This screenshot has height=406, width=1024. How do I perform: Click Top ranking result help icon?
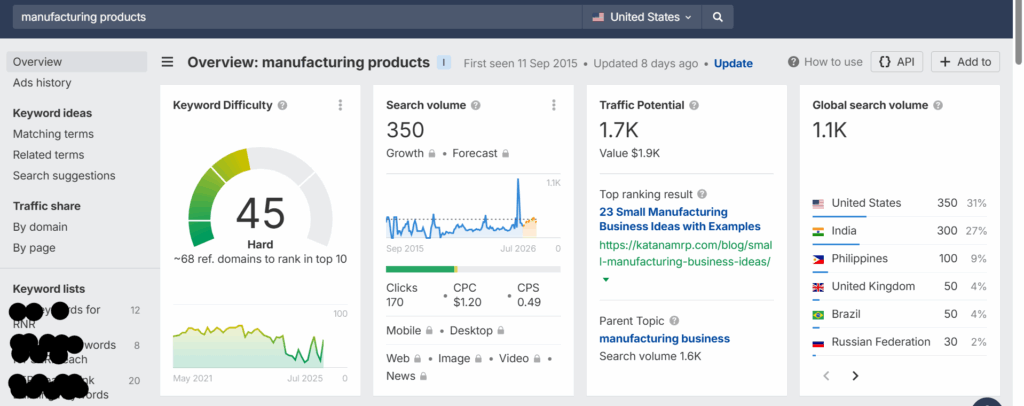point(702,195)
